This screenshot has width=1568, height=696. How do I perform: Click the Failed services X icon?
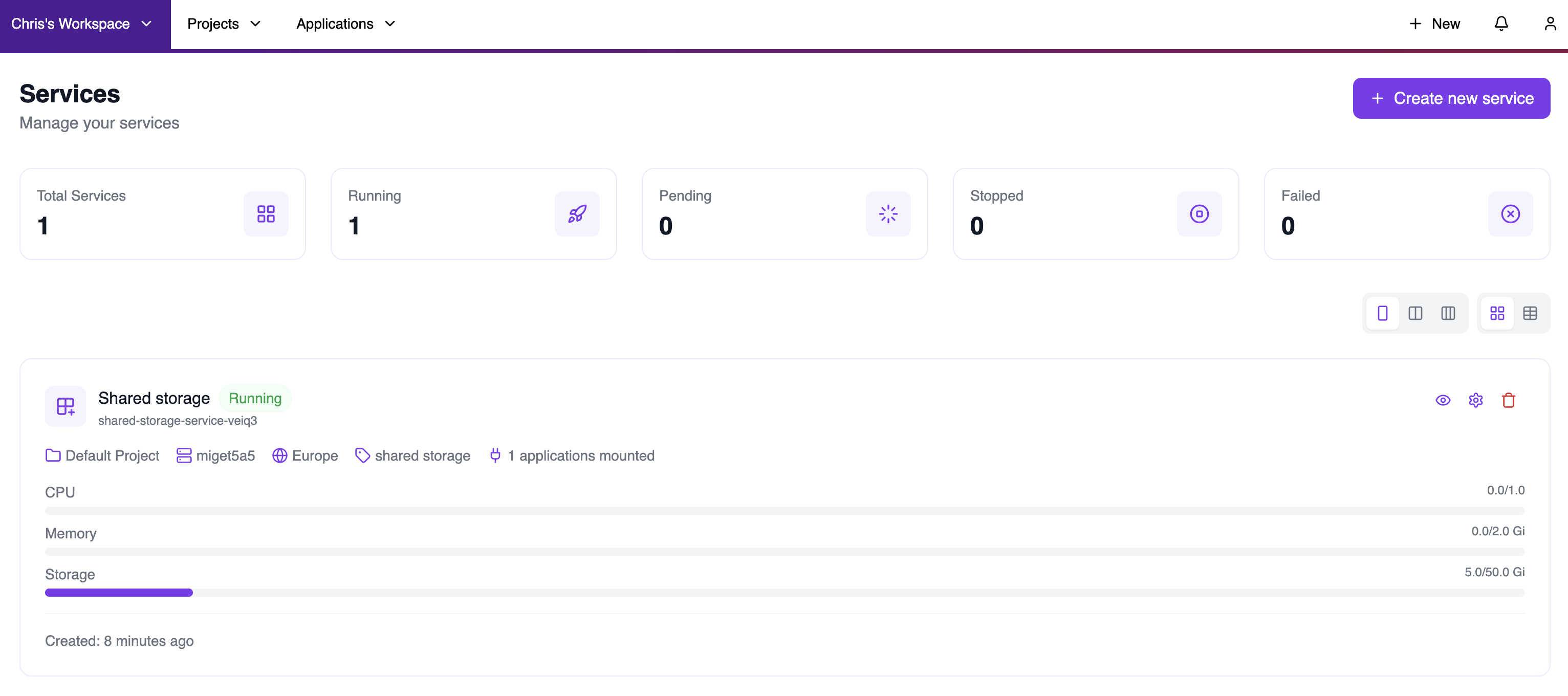pos(1510,214)
